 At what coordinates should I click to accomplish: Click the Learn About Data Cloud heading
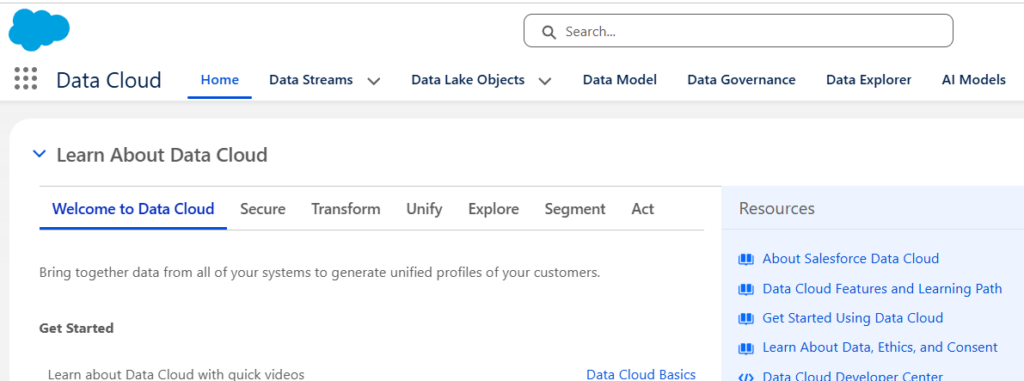(162, 155)
